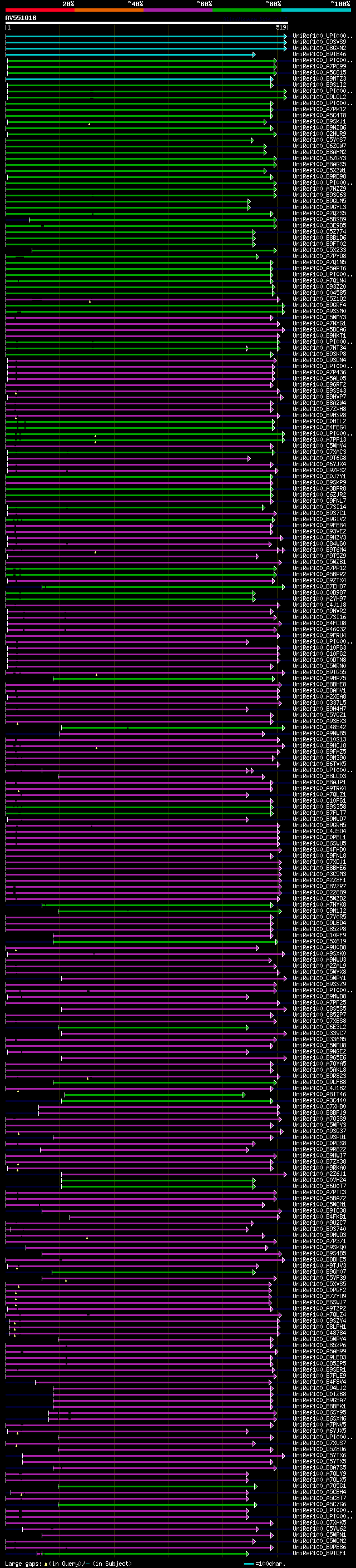
Task: Click hit label UniRef100_A7PK12
Action: [x=319, y=110]
